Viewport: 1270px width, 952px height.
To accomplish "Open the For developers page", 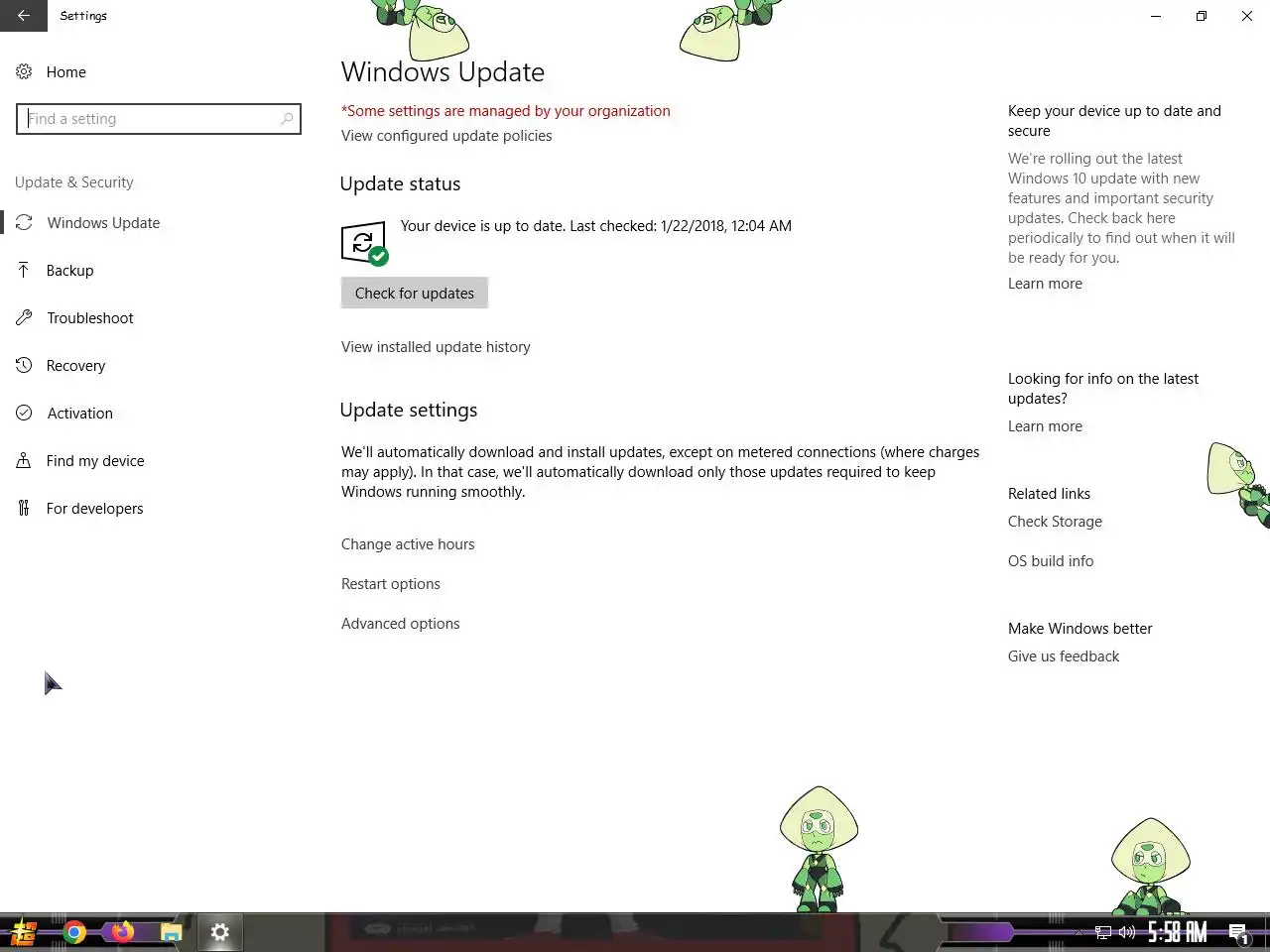I will pos(94,509).
